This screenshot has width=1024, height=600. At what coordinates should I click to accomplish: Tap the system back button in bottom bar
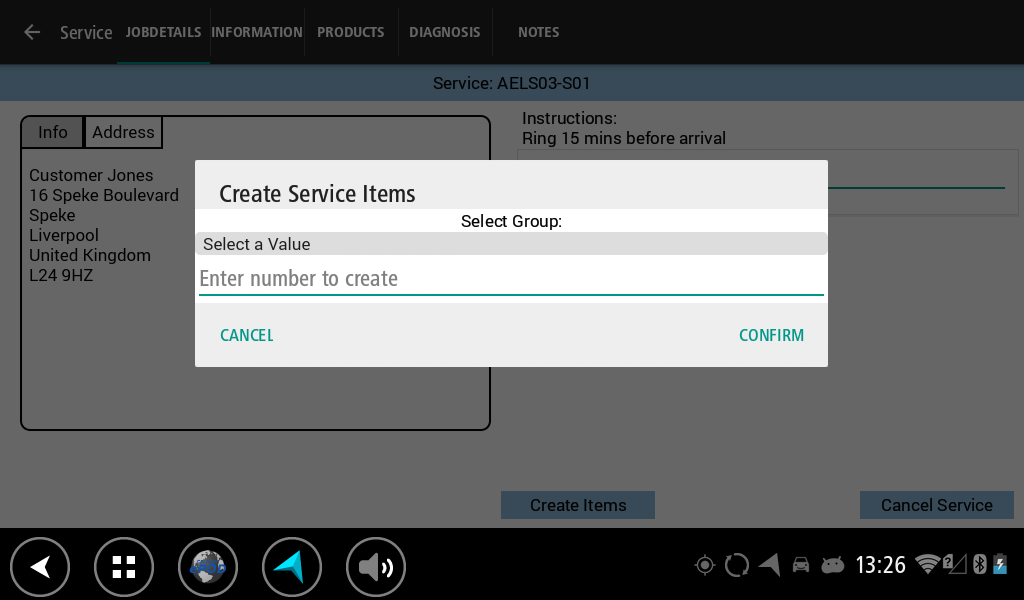click(x=40, y=567)
